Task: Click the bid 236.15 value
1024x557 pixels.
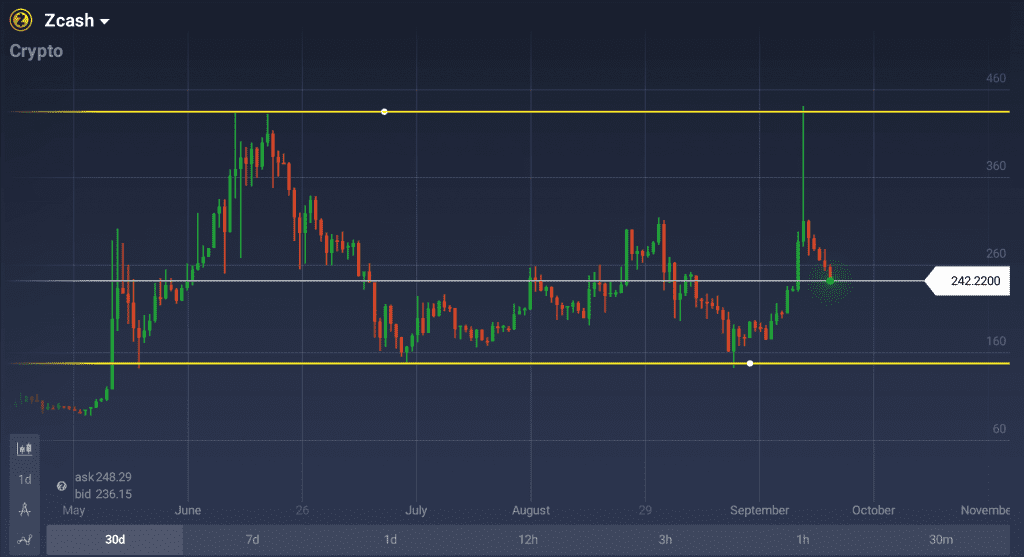Action: click(103, 494)
